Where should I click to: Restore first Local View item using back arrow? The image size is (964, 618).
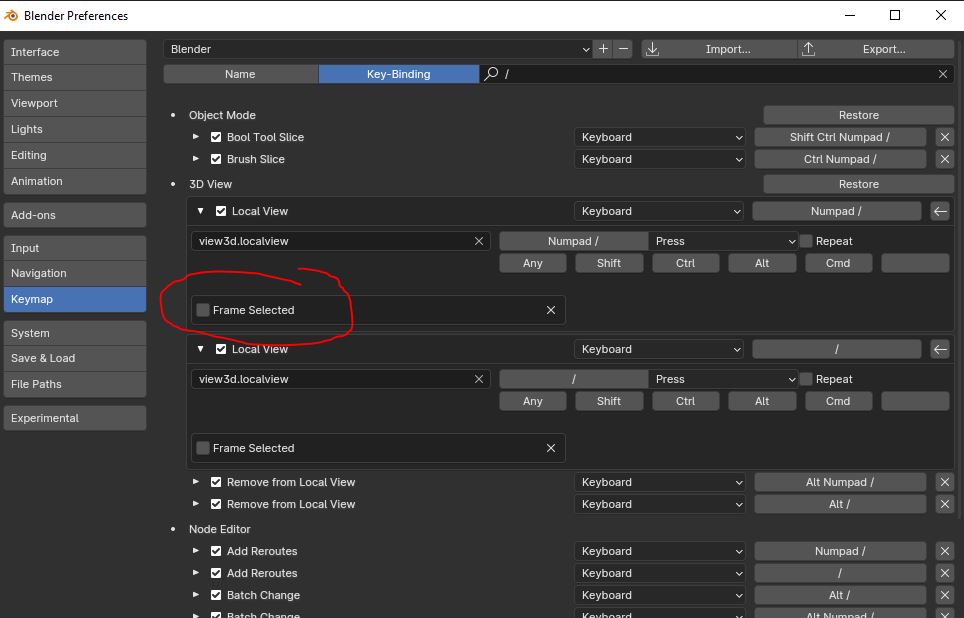[x=940, y=211]
